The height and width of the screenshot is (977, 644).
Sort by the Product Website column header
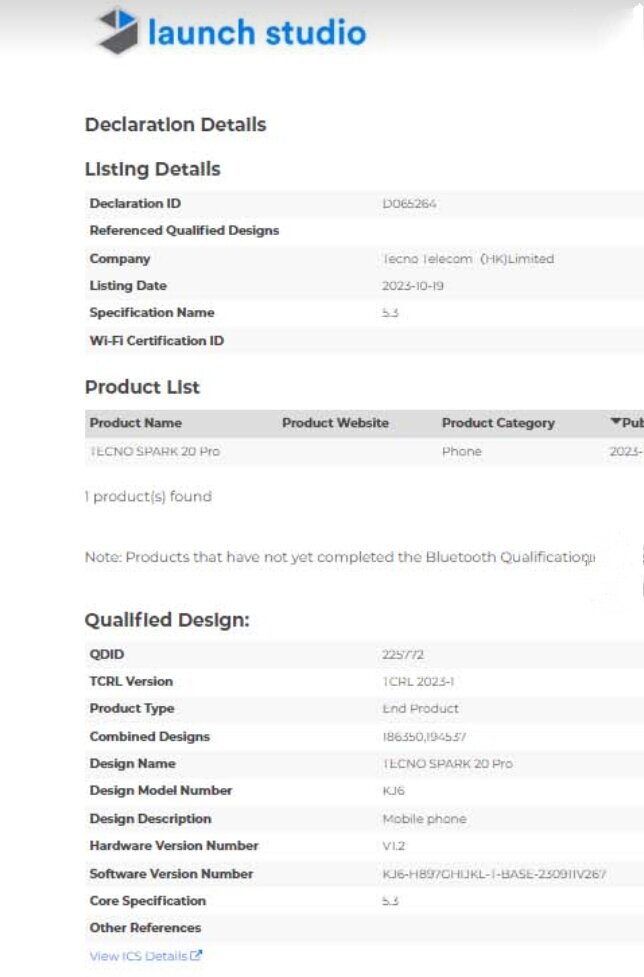tap(335, 423)
